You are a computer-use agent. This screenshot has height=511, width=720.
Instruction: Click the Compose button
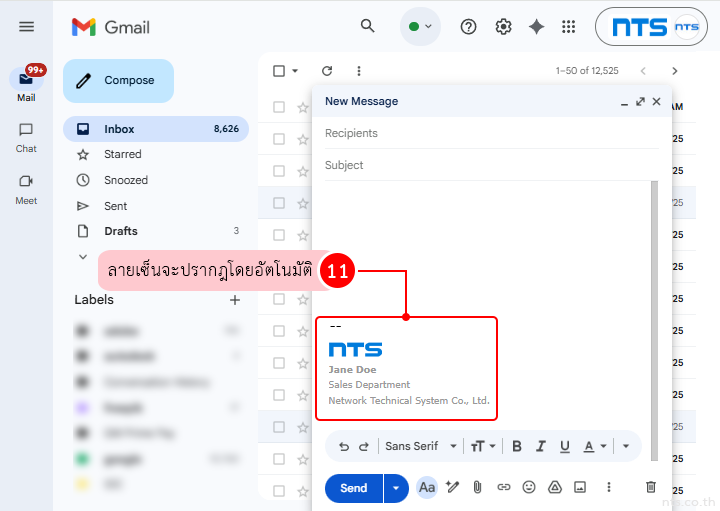(118, 80)
